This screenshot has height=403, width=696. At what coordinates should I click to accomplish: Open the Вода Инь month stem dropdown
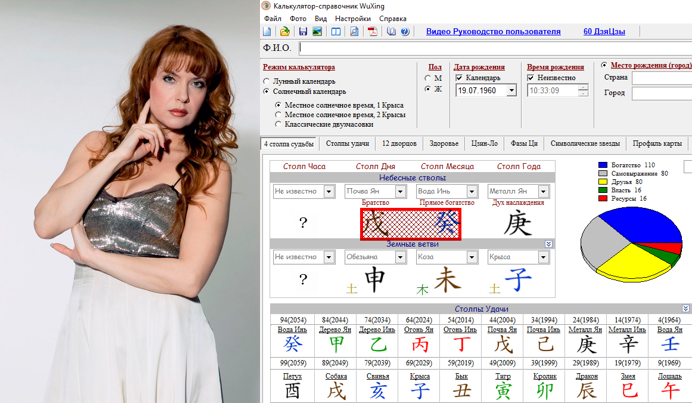click(472, 191)
